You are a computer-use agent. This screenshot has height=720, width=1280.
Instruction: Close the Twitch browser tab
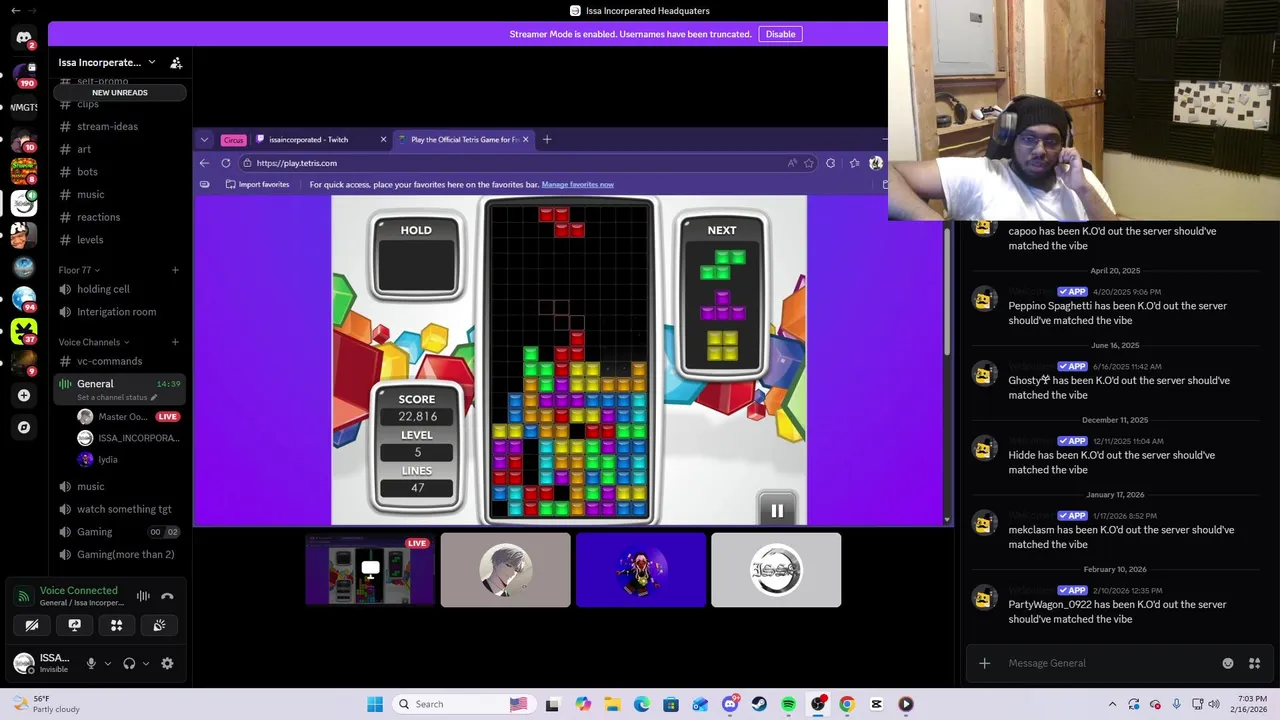[383, 140]
